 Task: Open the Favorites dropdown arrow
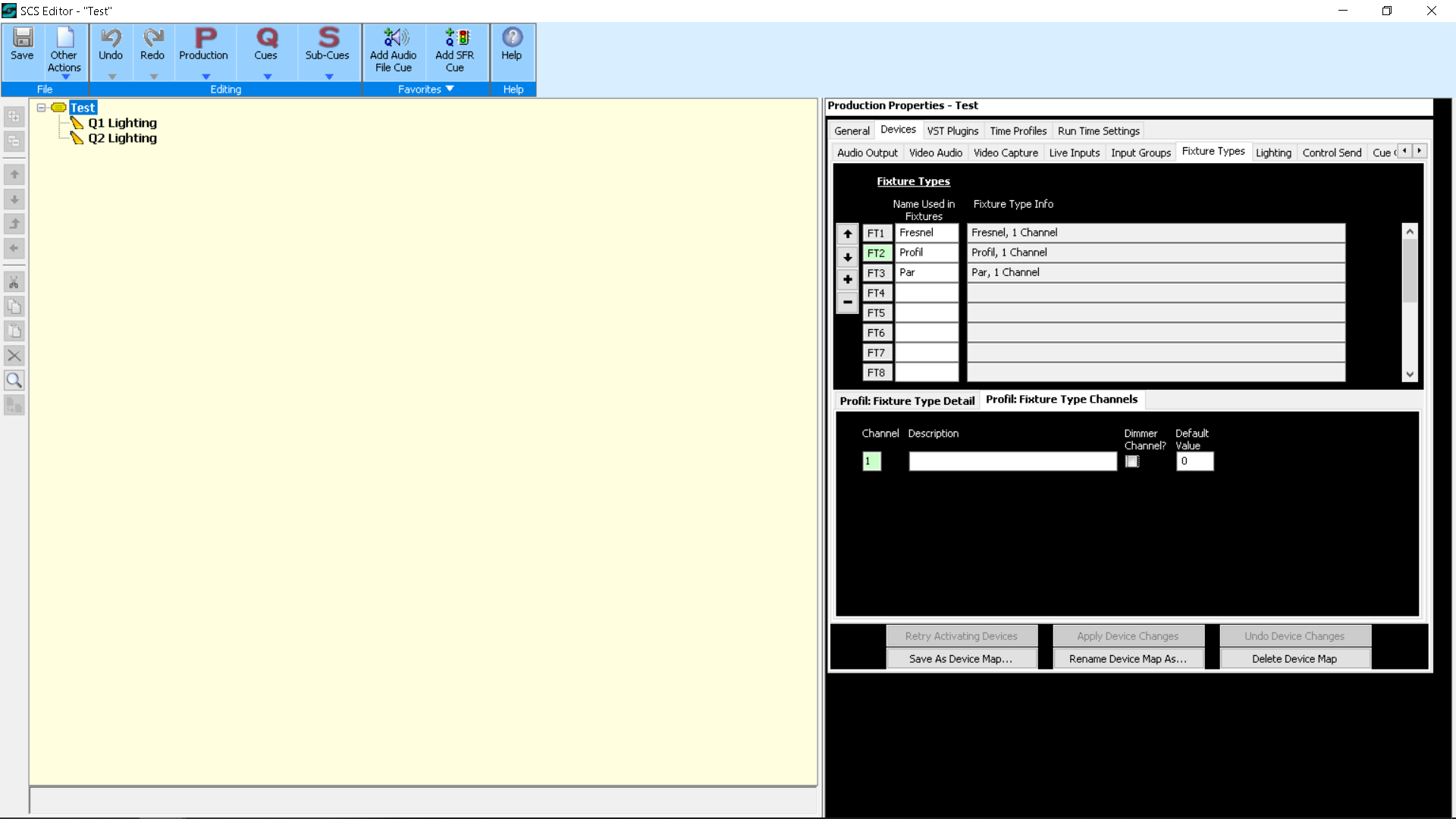coord(450,89)
